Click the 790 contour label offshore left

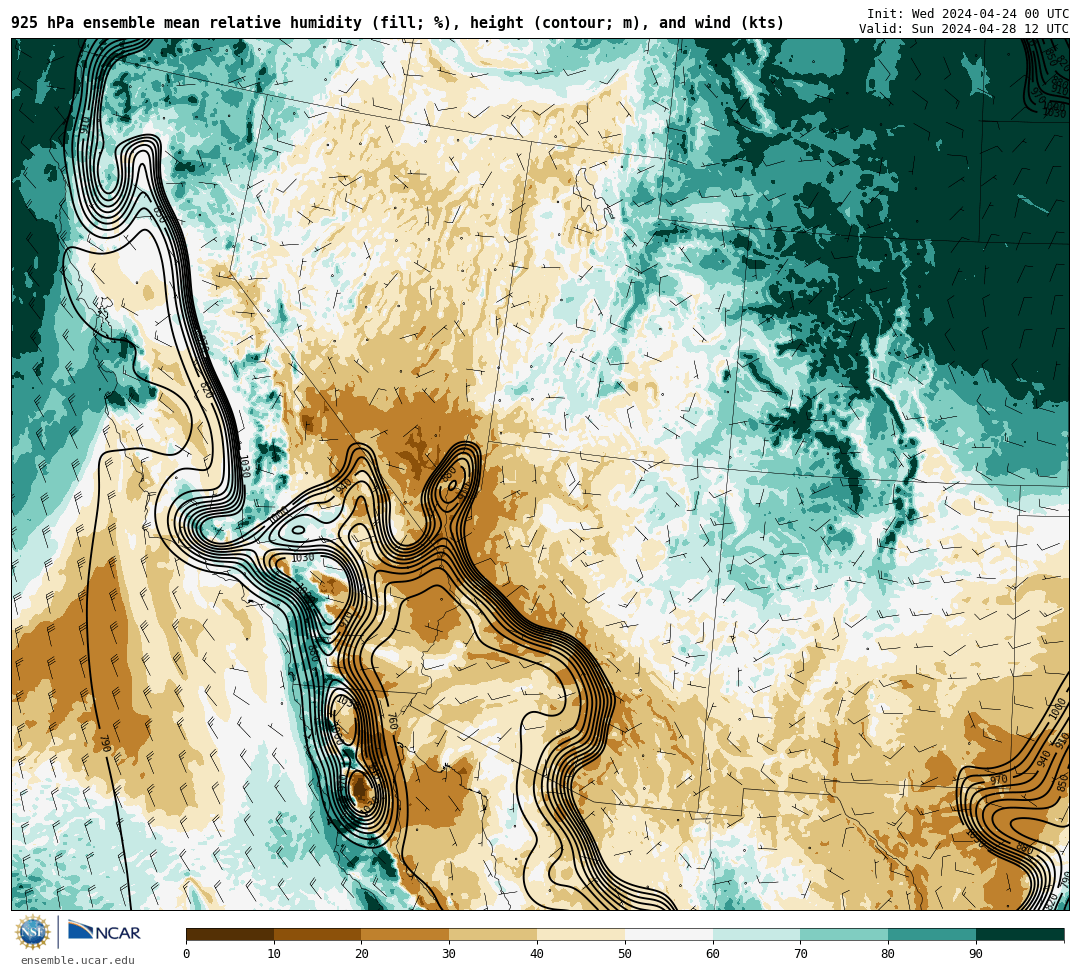coord(105,744)
